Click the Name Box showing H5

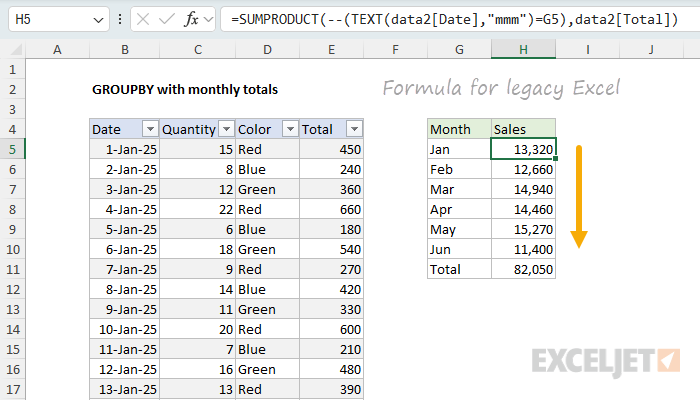(x=59, y=19)
